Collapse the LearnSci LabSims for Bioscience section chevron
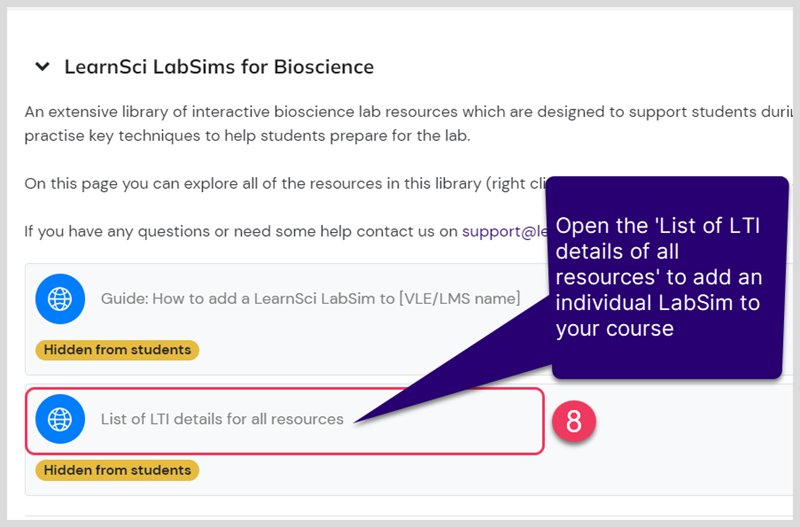The image size is (800, 527). [42, 66]
